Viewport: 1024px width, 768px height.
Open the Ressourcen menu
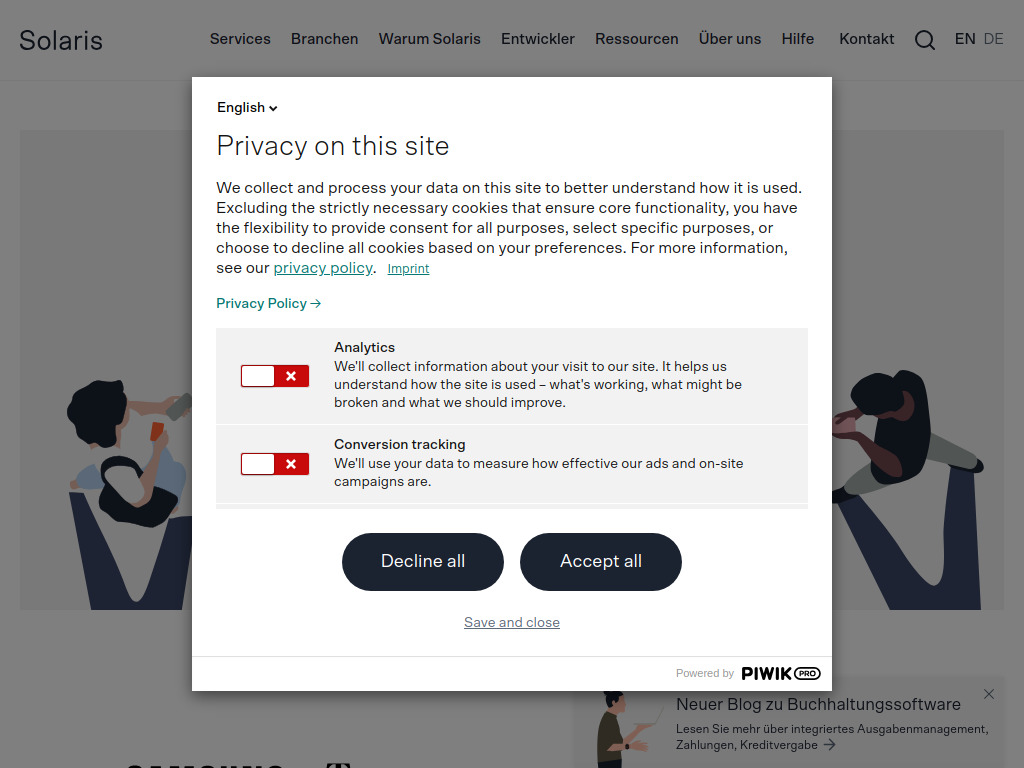(637, 39)
